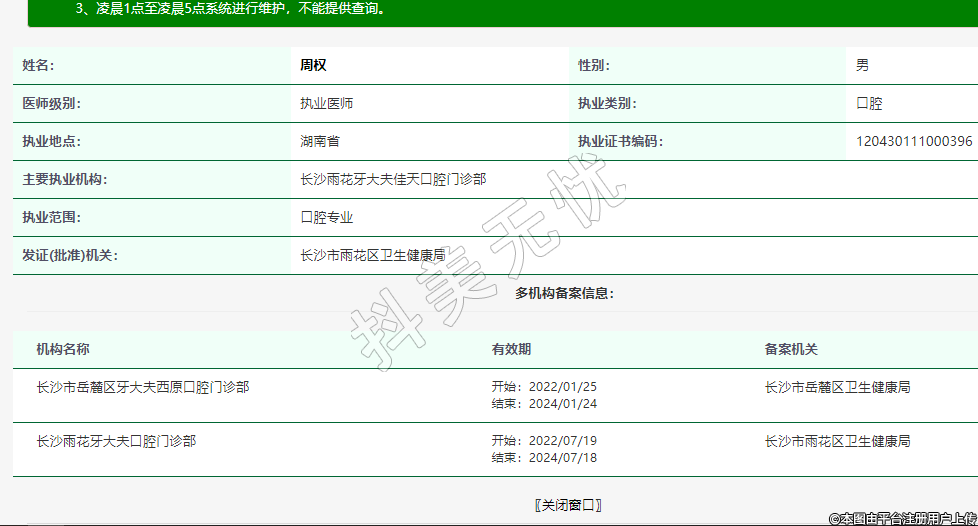
Task: Click the end date 2024/07/18
Action: point(562,458)
